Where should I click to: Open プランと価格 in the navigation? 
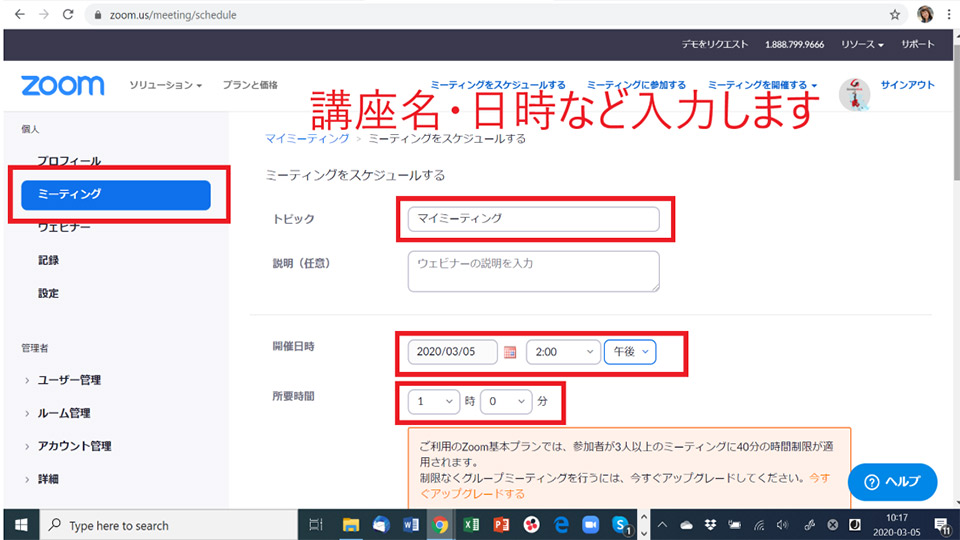250,84
